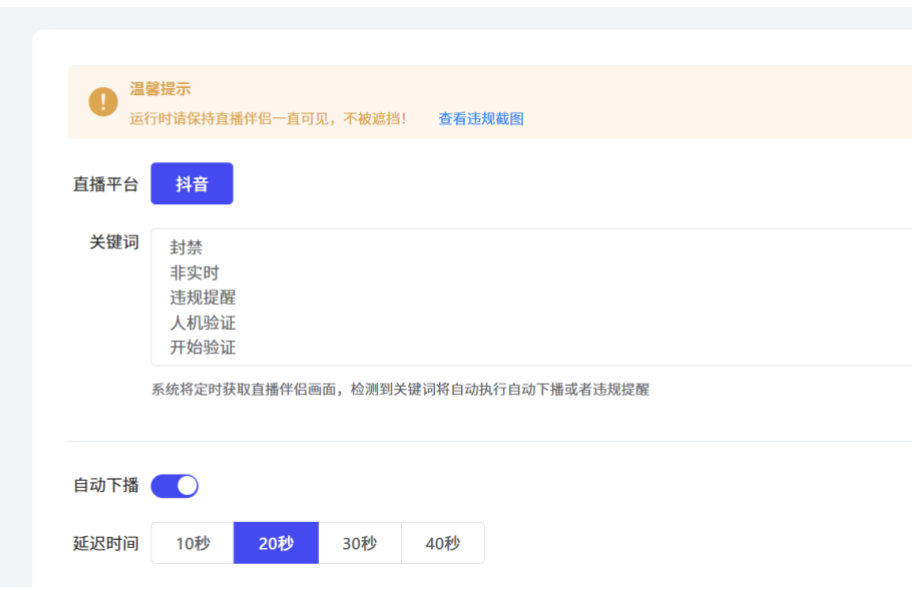Click the 延迟时间 label
This screenshot has height=590, width=912.
pos(106,543)
